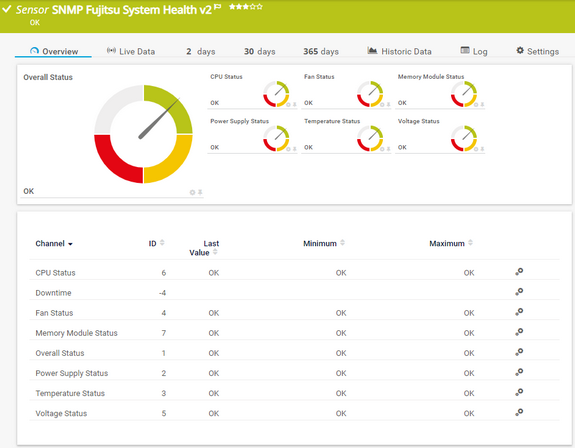Click the Power Supply Status mini gauge
This screenshot has height=448, width=575.
[x=276, y=138]
